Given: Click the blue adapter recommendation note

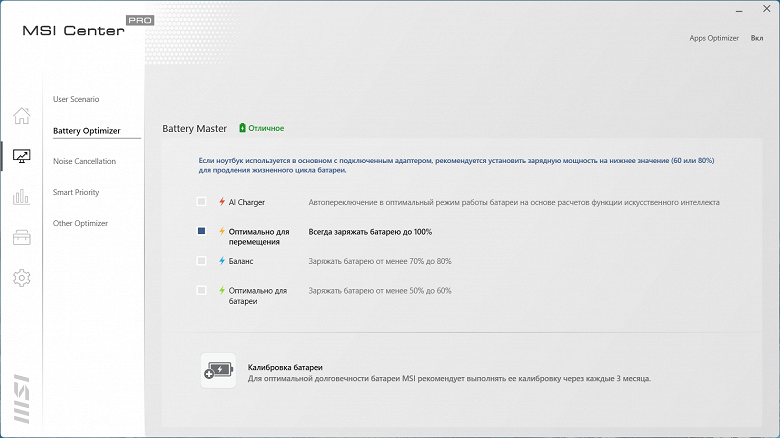Looking at the screenshot, I should (456, 165).
